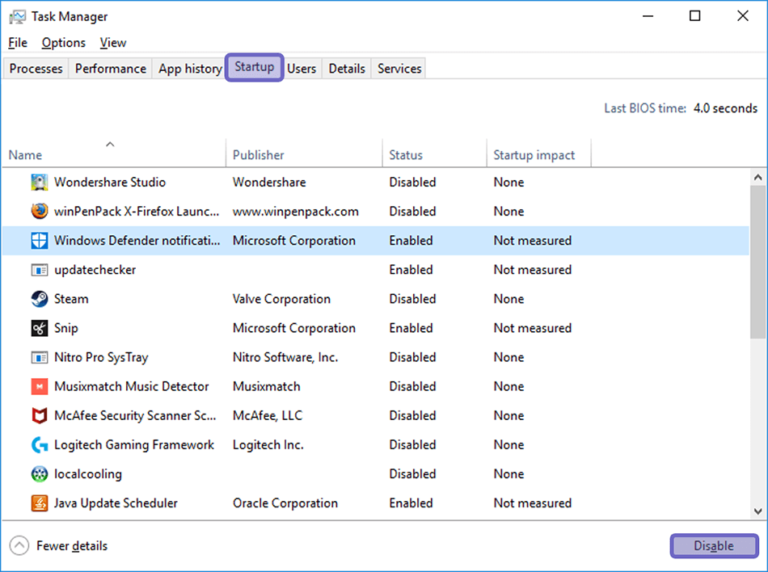Click the Fewer details link text
Screen dimensions: 768x572
pos(72,546)
